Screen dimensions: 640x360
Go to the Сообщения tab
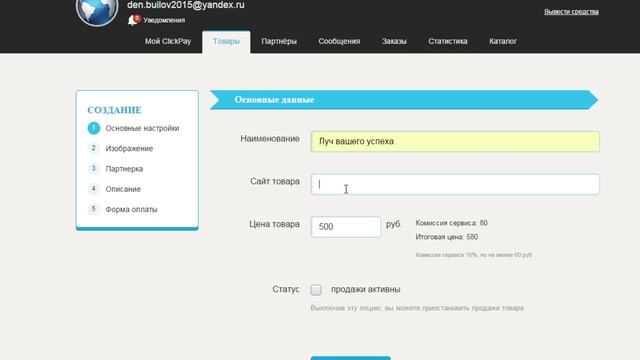(x=339, y=41)
